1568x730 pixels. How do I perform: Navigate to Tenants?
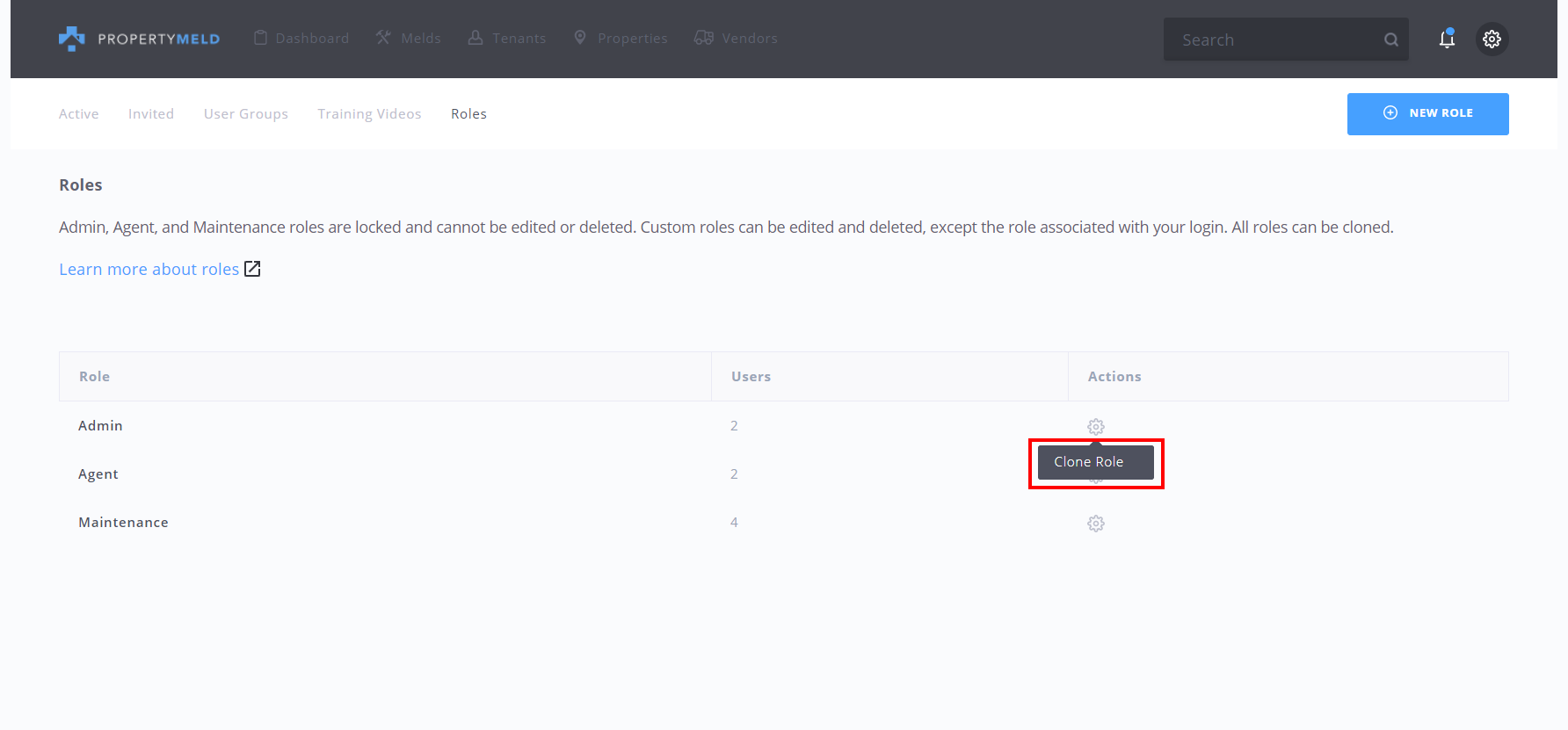[507, 39]
